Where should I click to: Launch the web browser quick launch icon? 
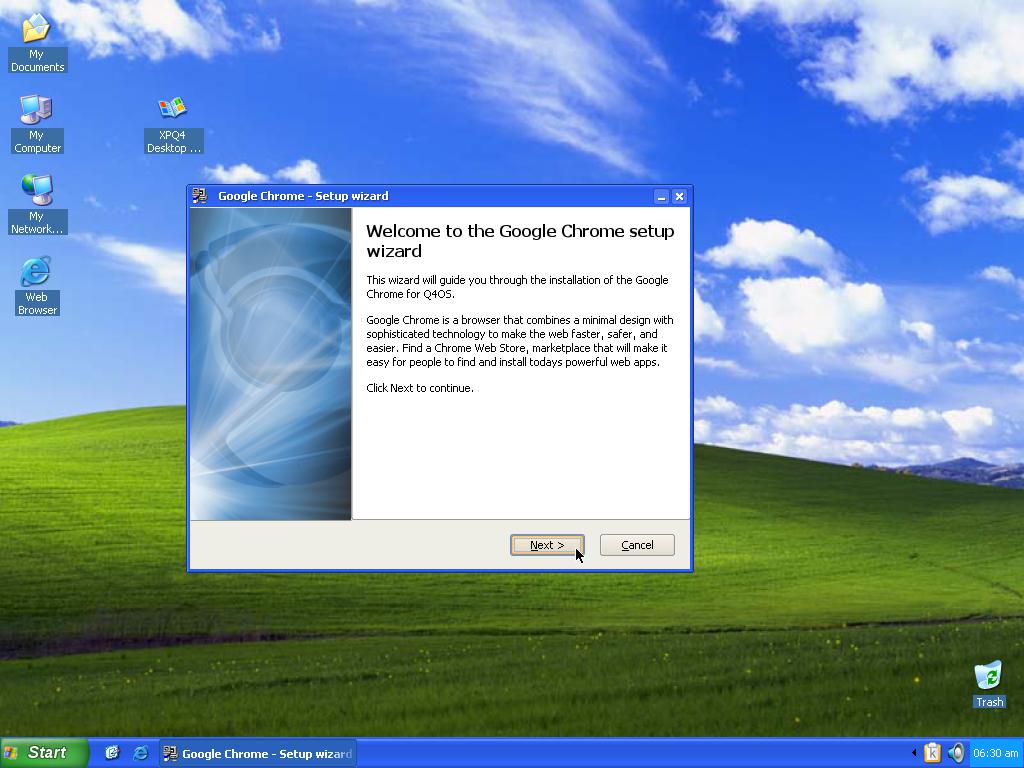pos(140,753)
